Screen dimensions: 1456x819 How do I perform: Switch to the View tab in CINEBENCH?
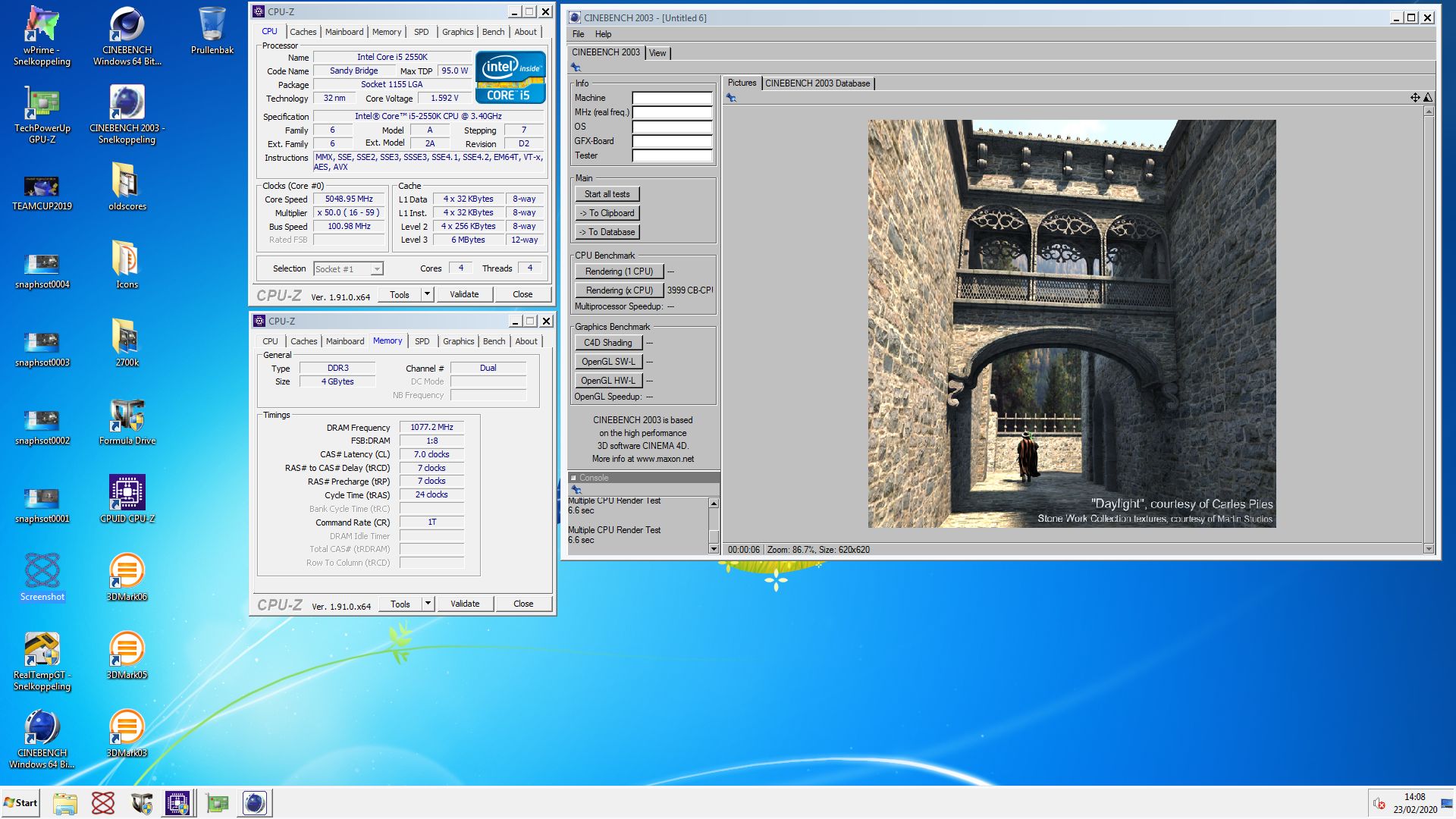pos(657,52)
